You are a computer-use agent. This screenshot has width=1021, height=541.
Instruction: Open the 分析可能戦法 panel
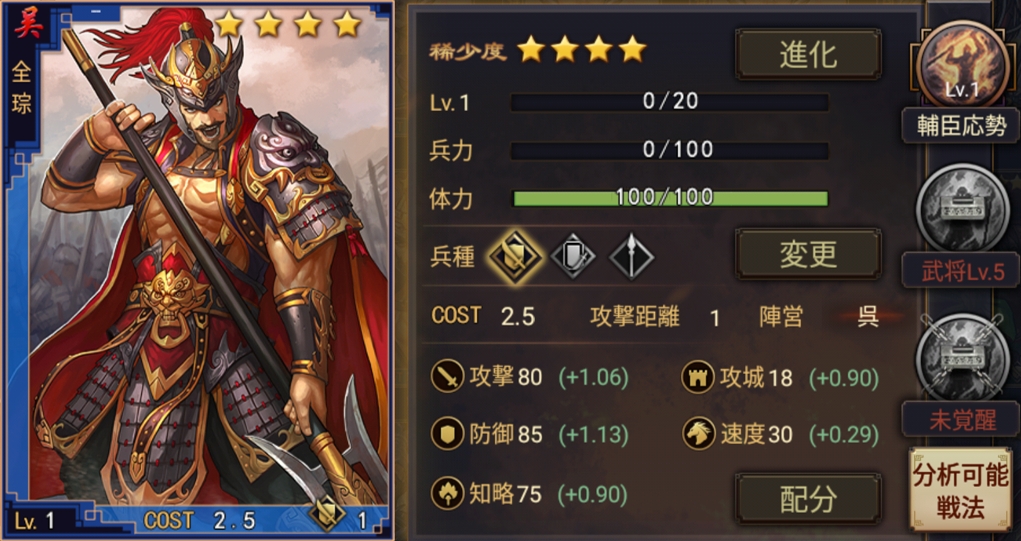tap(960, 490)
